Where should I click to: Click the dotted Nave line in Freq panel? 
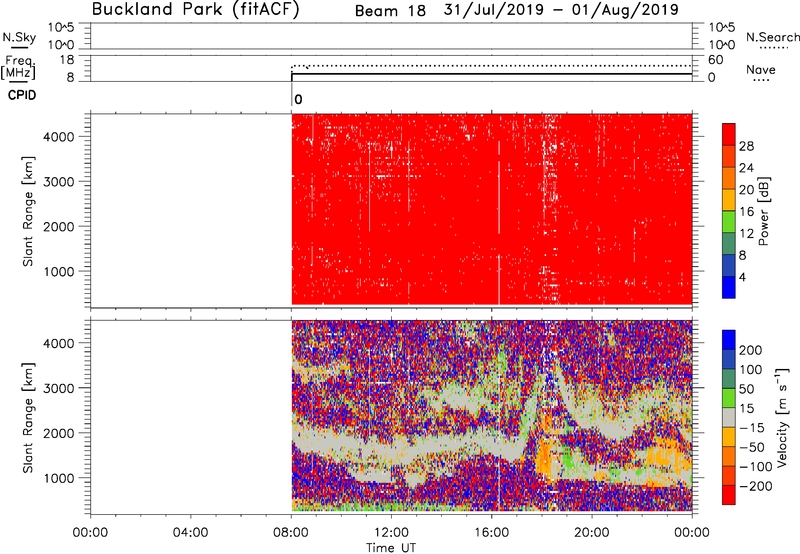(491, 66)
